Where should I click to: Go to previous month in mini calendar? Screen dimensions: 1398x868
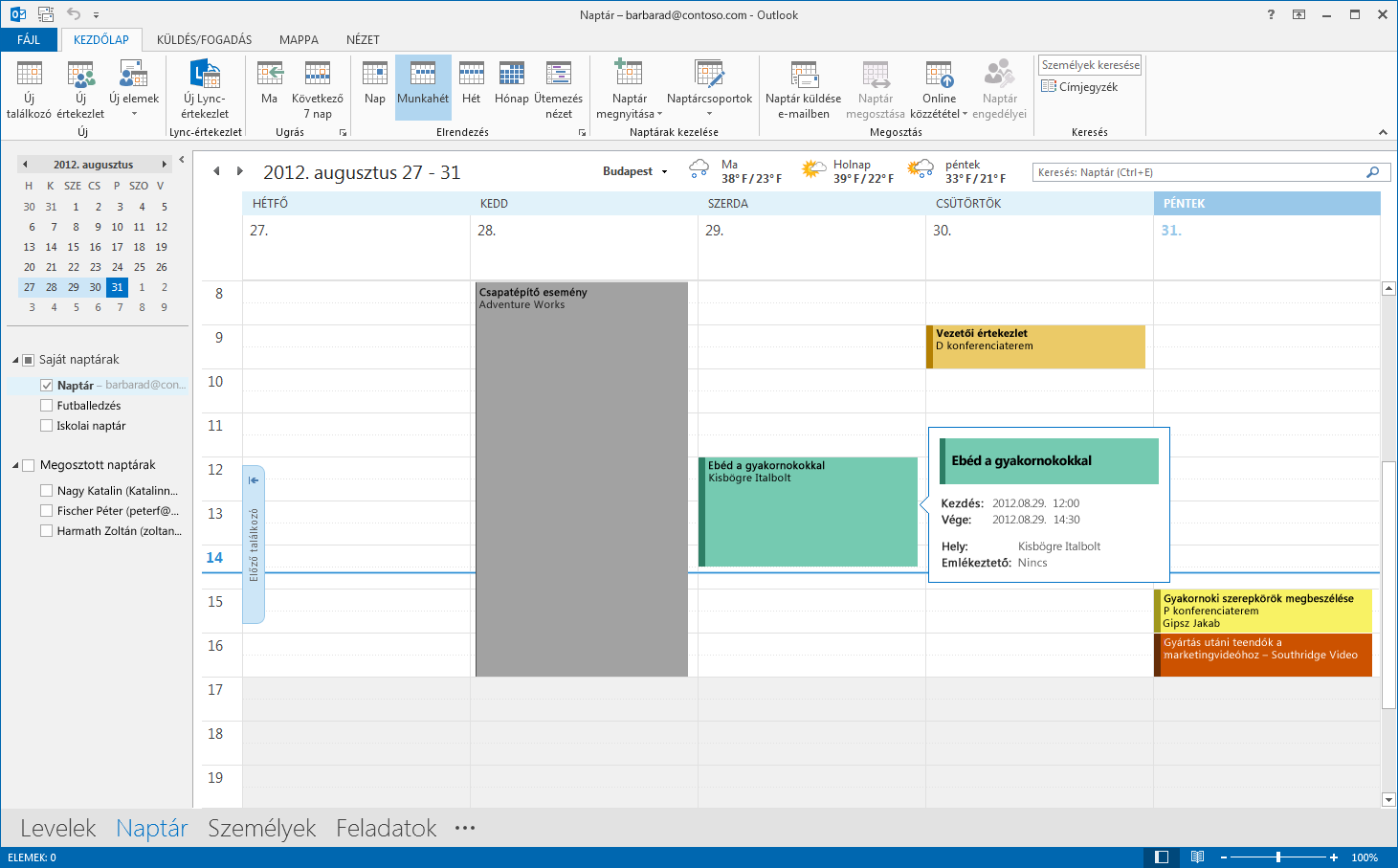click(25, 165)
